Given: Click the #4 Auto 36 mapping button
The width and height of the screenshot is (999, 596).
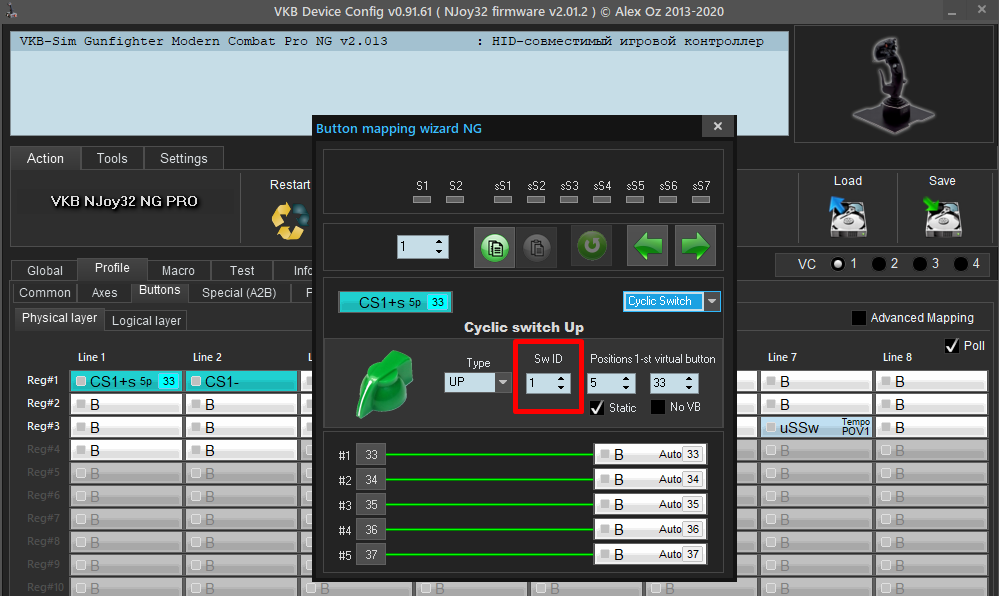Looking at the screenshot, I should pyautogui.click(x=650, y=529).
